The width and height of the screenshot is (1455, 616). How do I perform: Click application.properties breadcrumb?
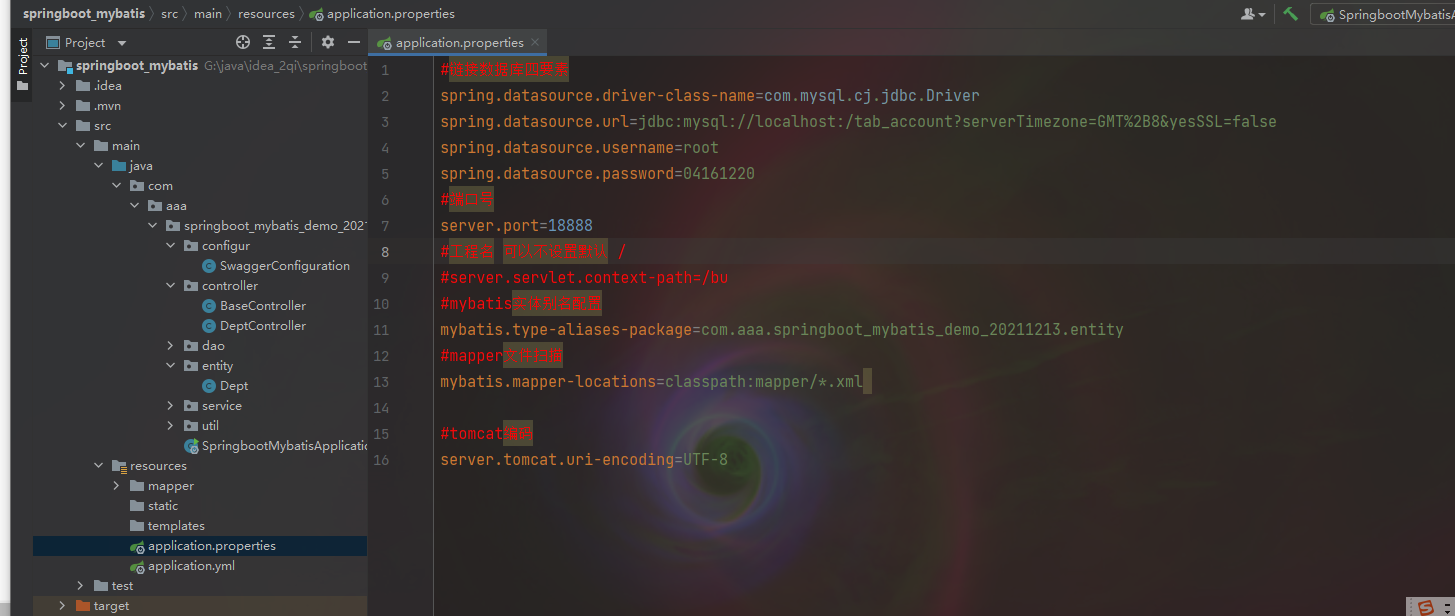pos(382,14)
